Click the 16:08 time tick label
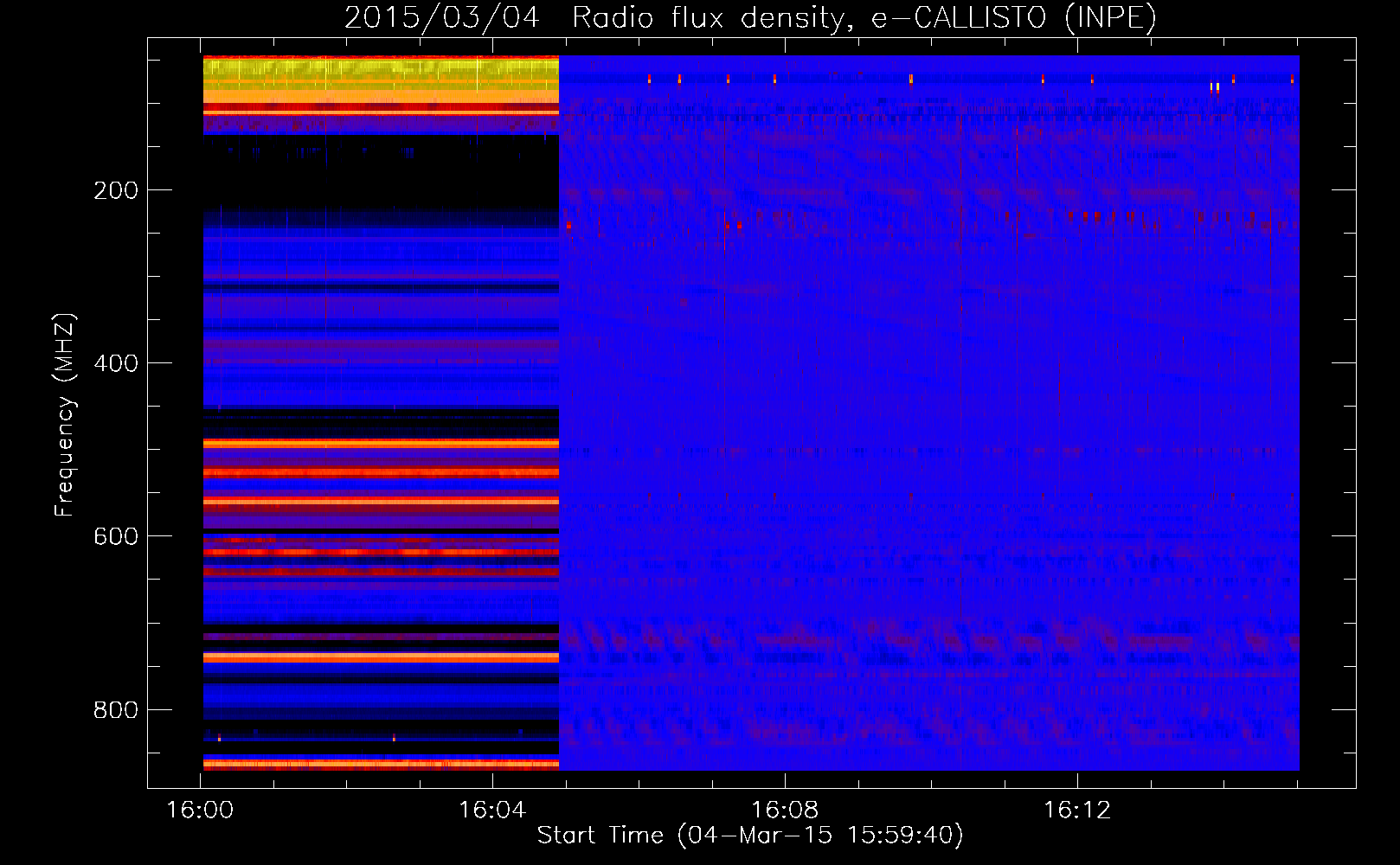The image size is (1400, 865). click(x=785, y=811)
